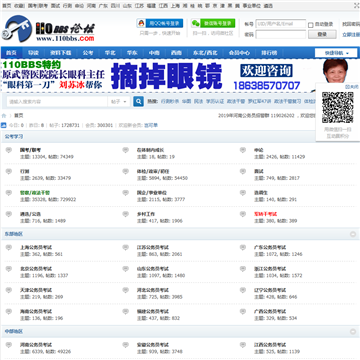Click the blue magnifier search button
This screenshot has width=360, height=360.
(x=138, y=101)
